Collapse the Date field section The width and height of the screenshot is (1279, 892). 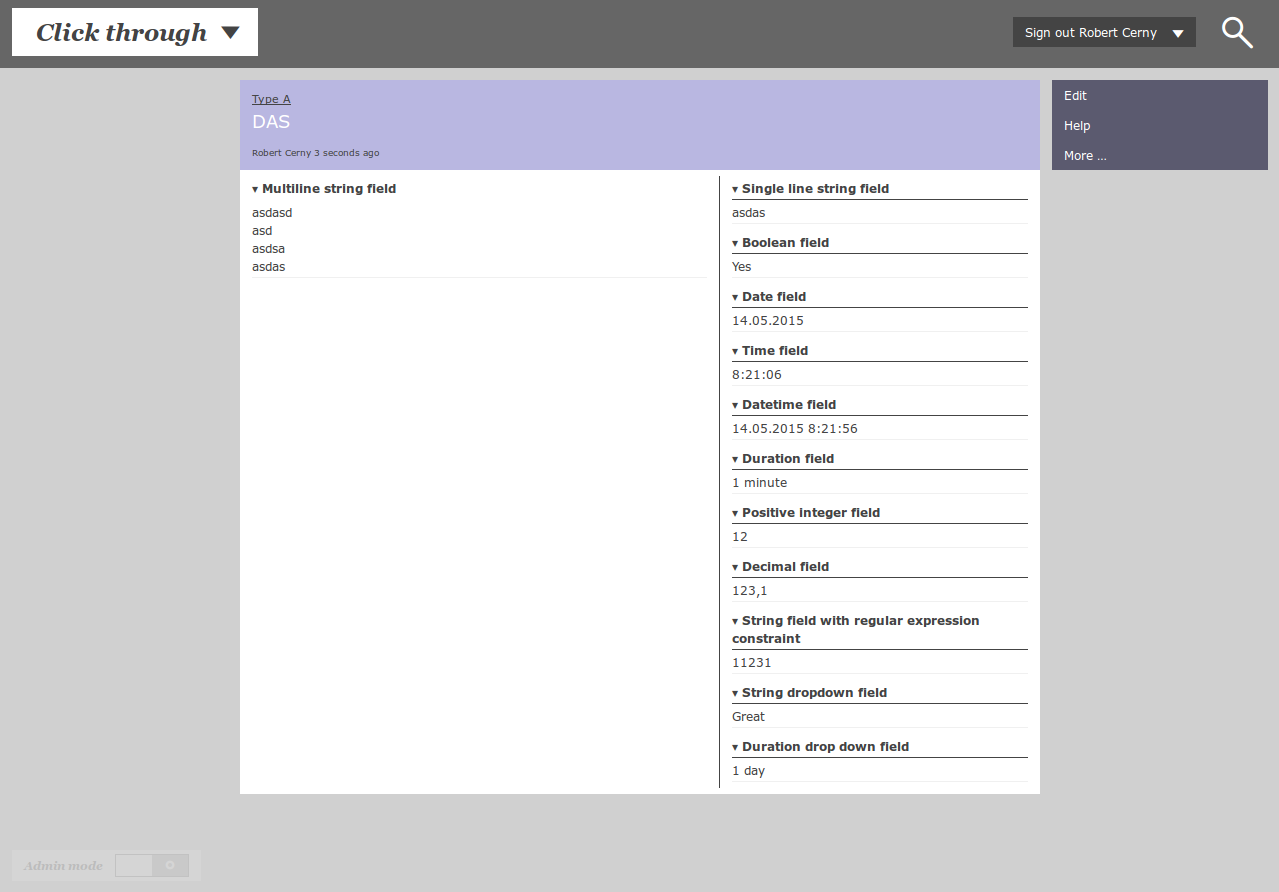coord(736,297)
